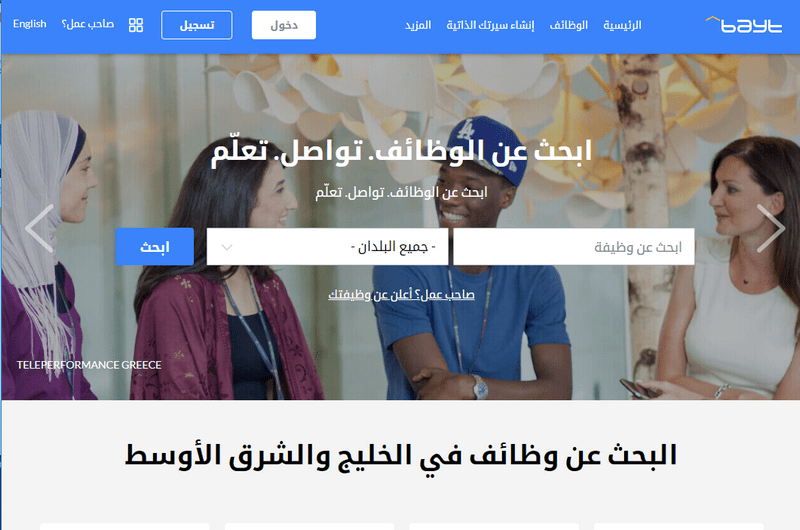Go to الرئيسية home tab

(x=622, y=25)
